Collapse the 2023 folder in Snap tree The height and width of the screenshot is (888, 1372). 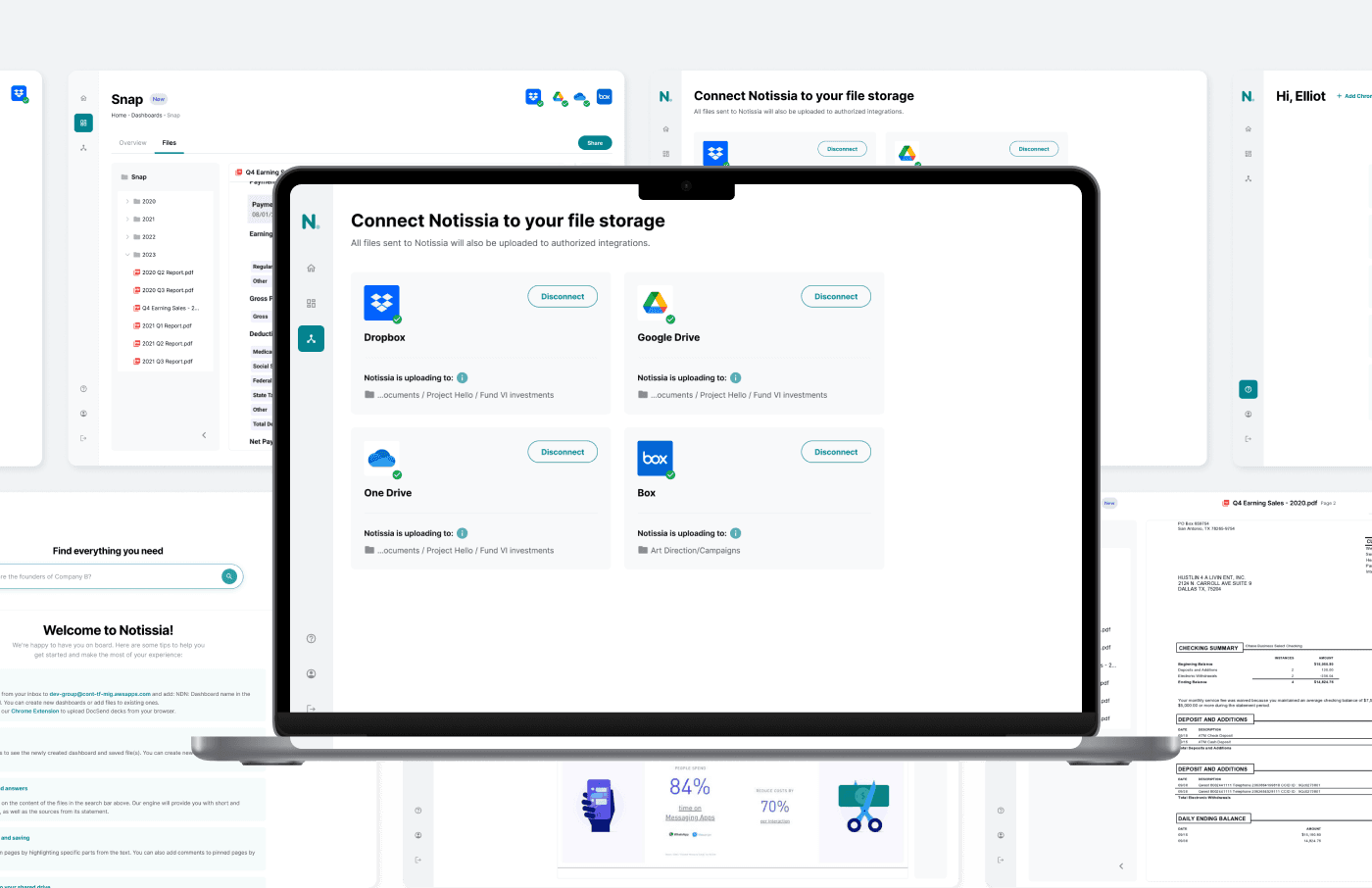[127, 255]
